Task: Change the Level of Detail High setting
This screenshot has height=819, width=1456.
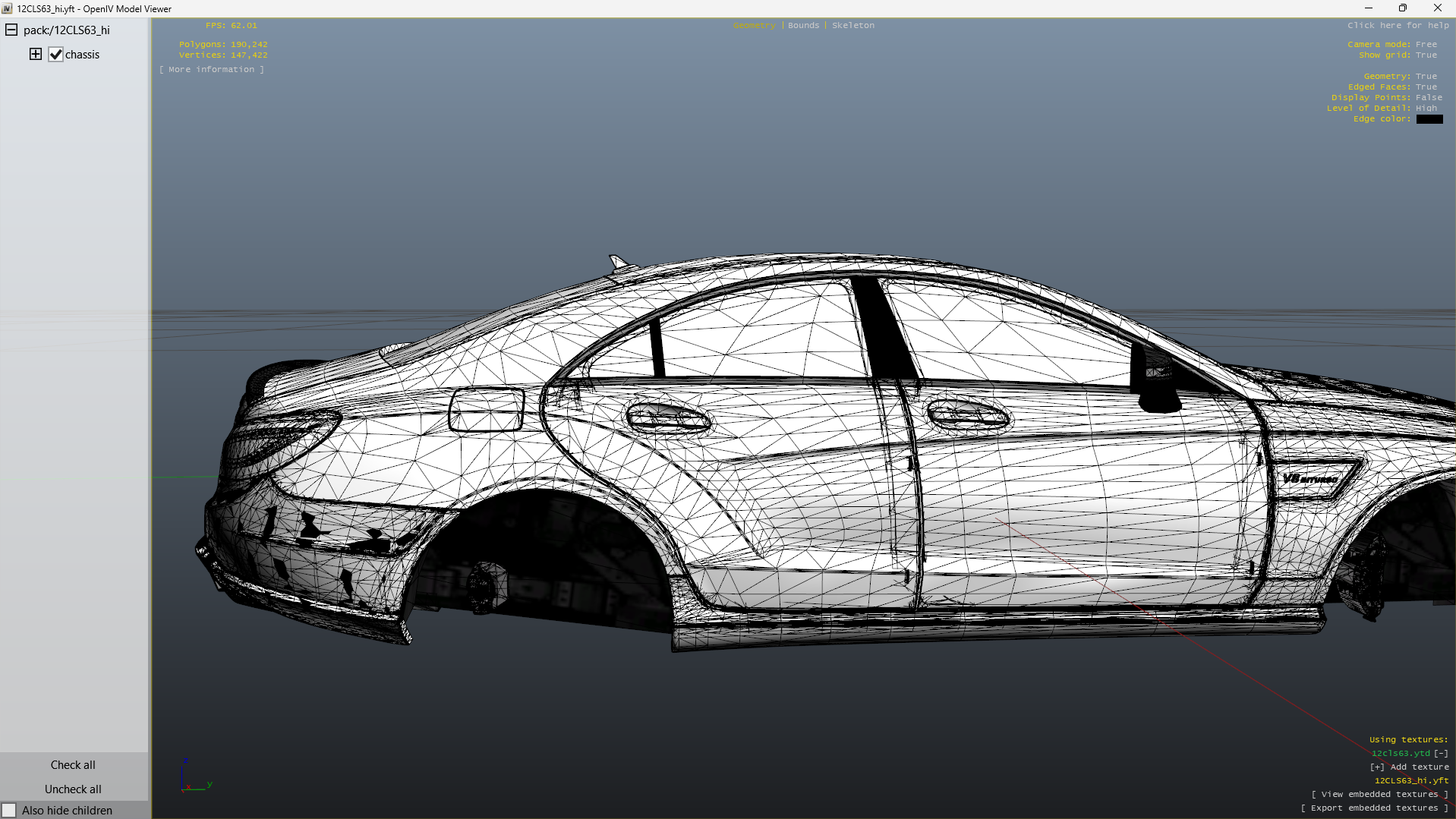Action: point(1382,109)
